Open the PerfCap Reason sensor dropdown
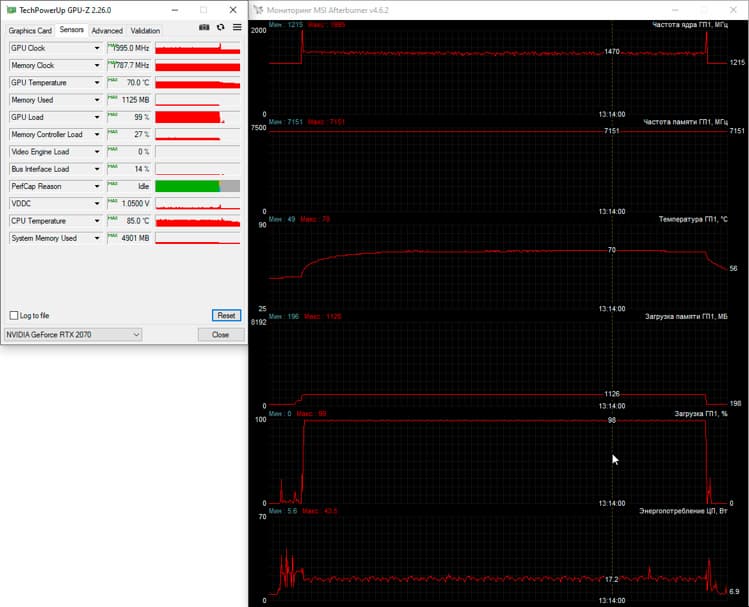The width and height of the screenshot is (749, 607). tap(97, 186)
